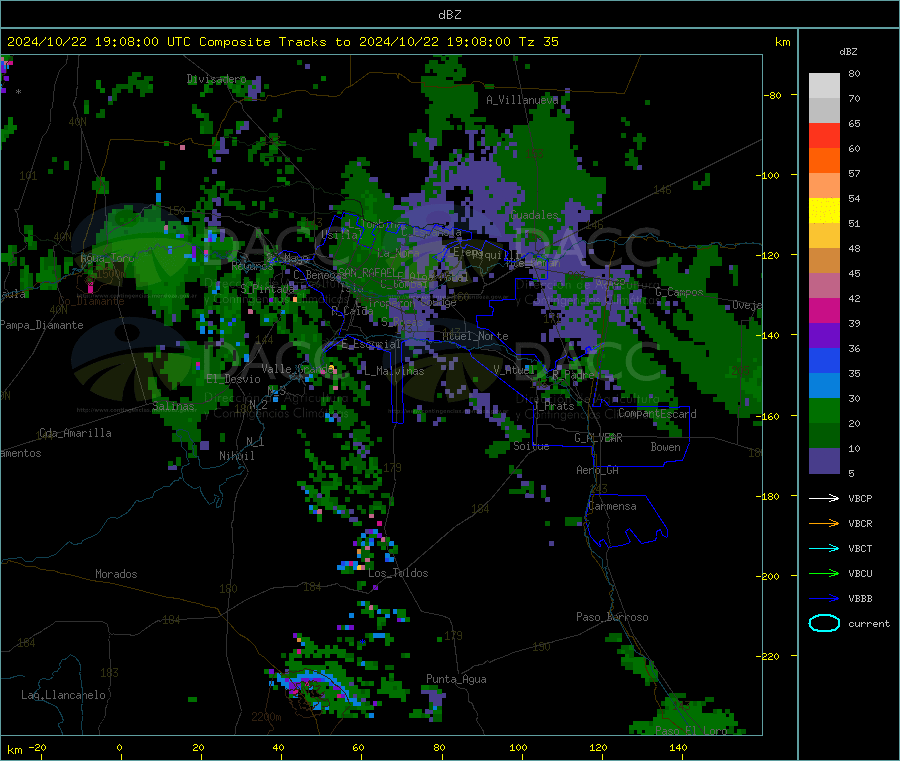
Task: Click the A_Villanueva map label
Action: [x=522, y=100]
